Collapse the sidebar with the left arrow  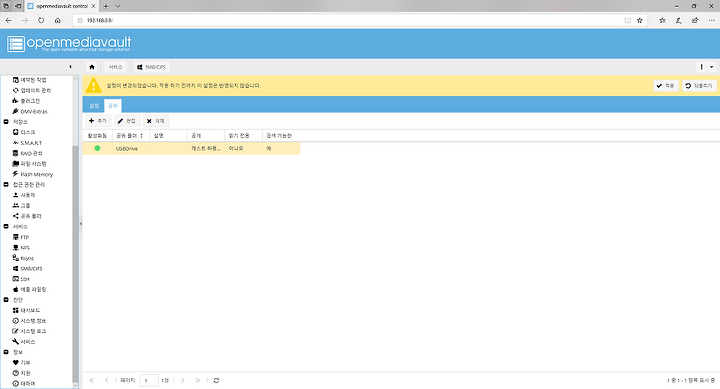pyautogui.click(x=70, y=67)
